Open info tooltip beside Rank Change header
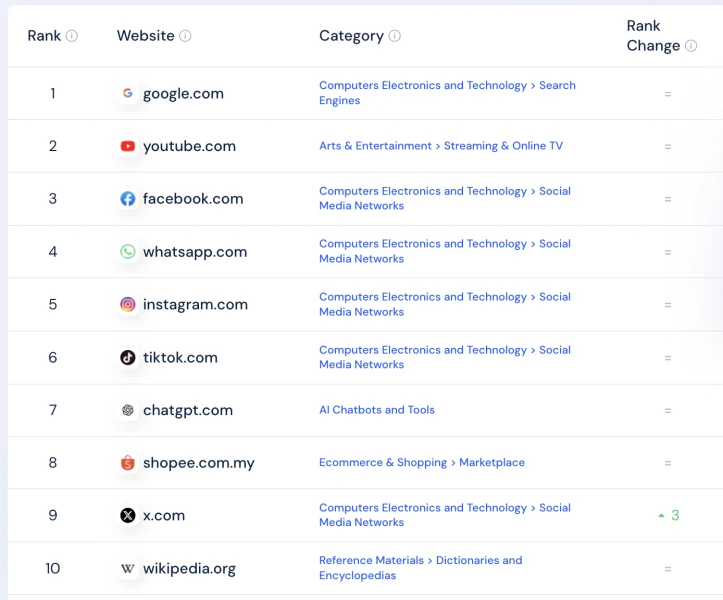Image resolution: width=723 pixels, height=600 pixels. tap(691, 46)
